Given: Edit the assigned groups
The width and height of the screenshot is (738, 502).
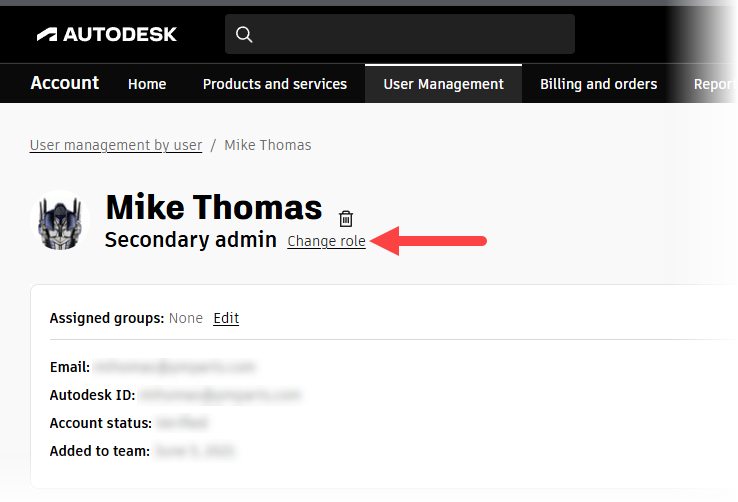Looking at the screenshot, I should [x=226, y=318].
